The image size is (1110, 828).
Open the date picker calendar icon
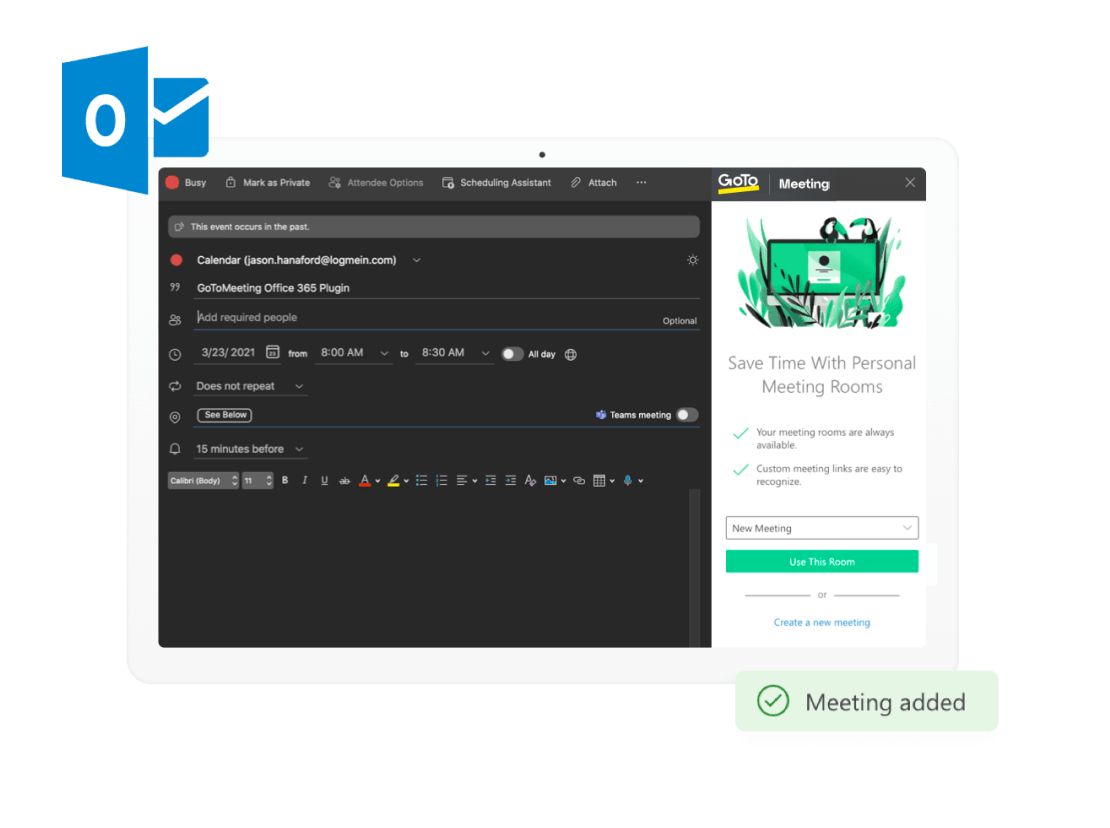(273, 353)
